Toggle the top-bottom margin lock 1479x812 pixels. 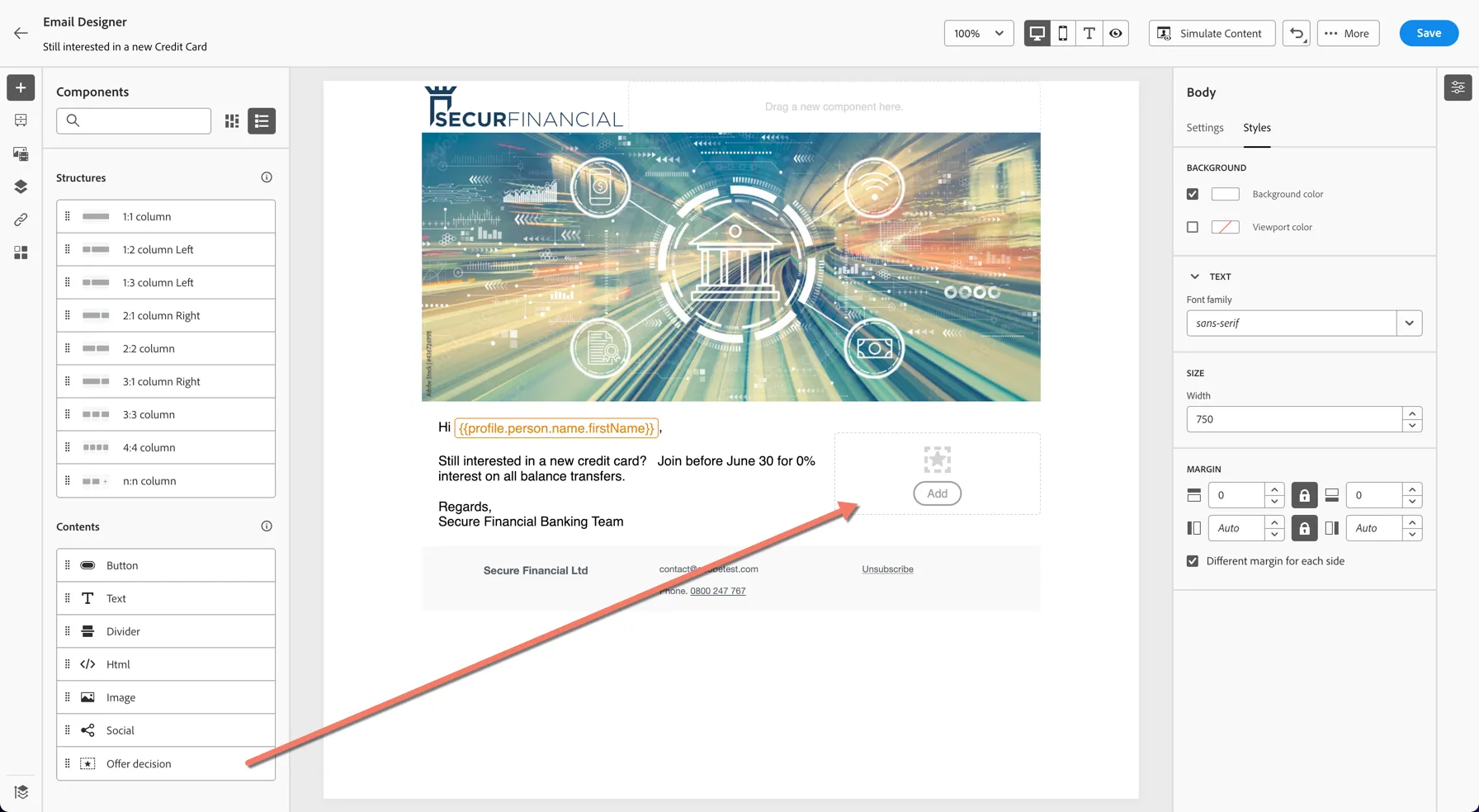pos(1304,495)
